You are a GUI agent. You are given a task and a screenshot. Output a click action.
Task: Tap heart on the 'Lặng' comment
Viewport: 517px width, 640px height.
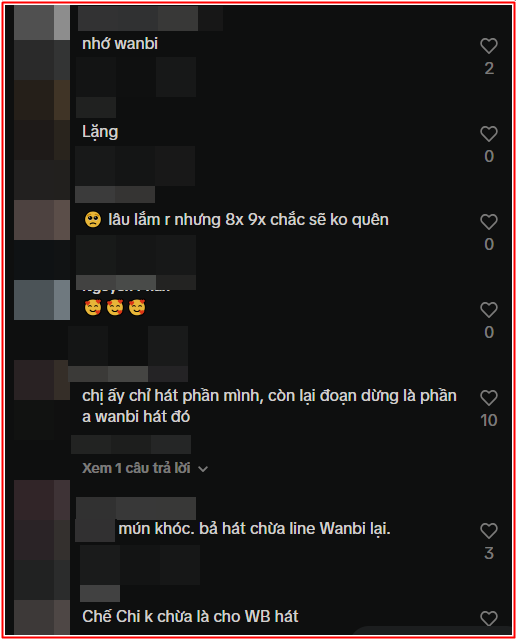[488, 134]
